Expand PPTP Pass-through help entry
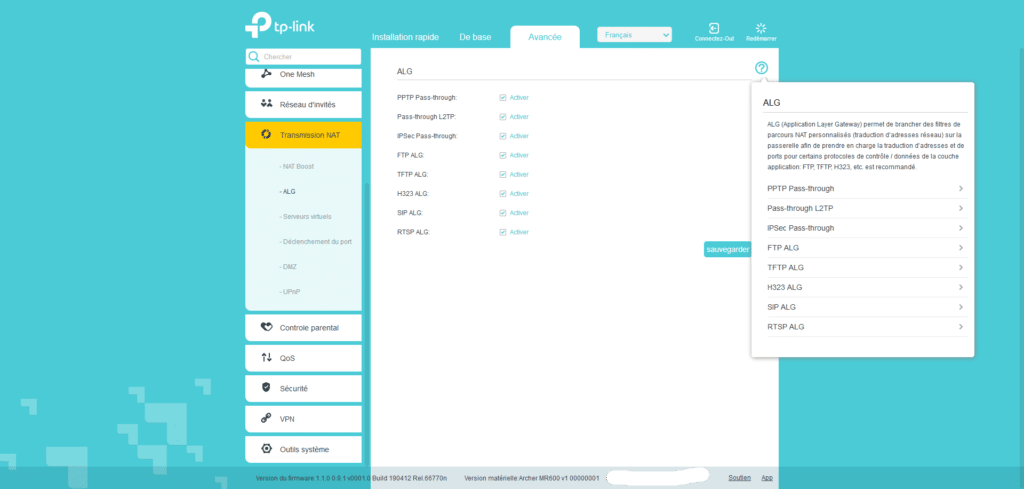 click(x=863, y=188)
